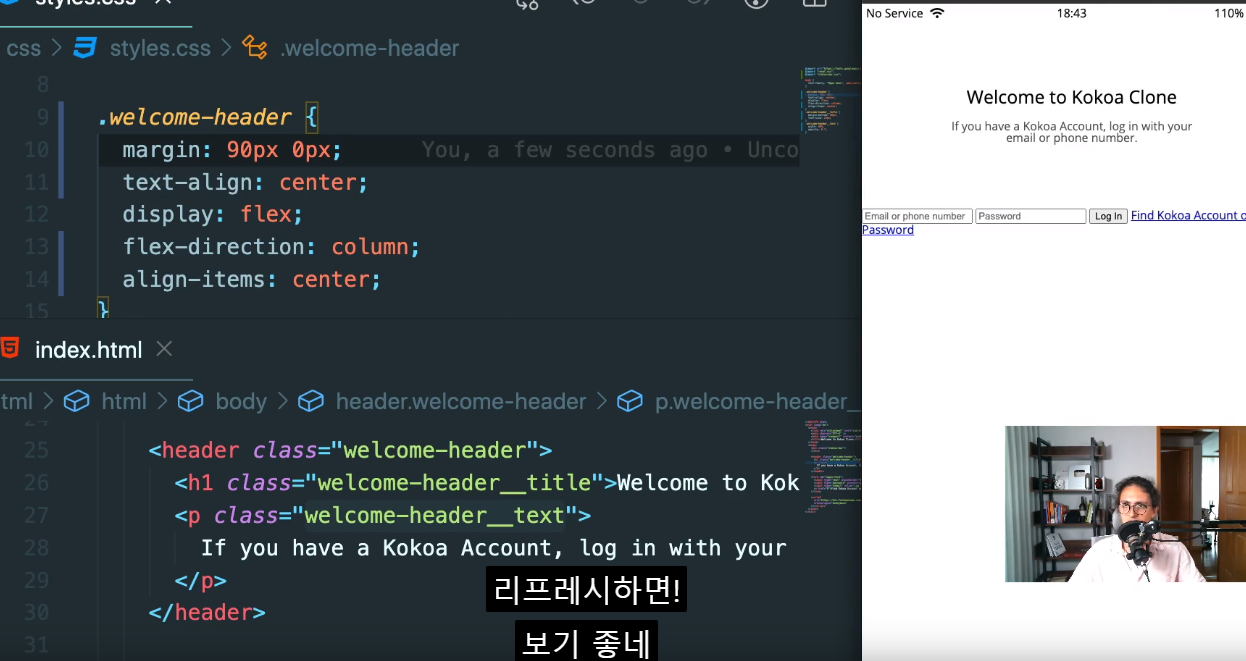Click the cube icon before html breadcrumb

[76, 401]
